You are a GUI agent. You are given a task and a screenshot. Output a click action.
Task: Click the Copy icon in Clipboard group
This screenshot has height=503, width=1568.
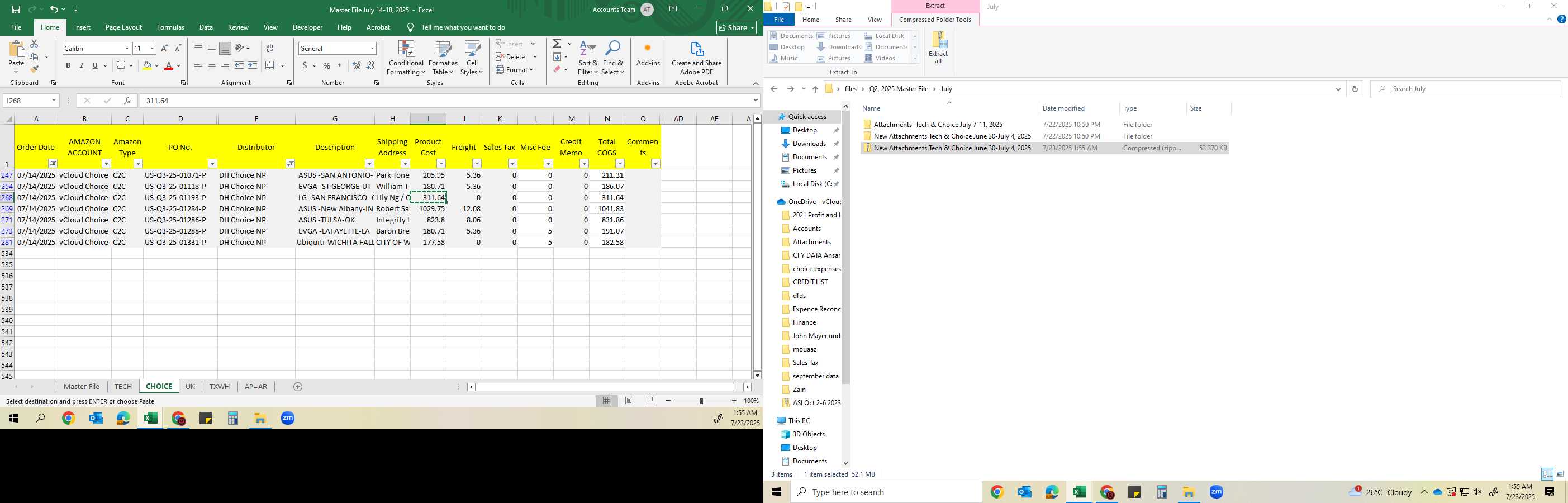(34, 56)
